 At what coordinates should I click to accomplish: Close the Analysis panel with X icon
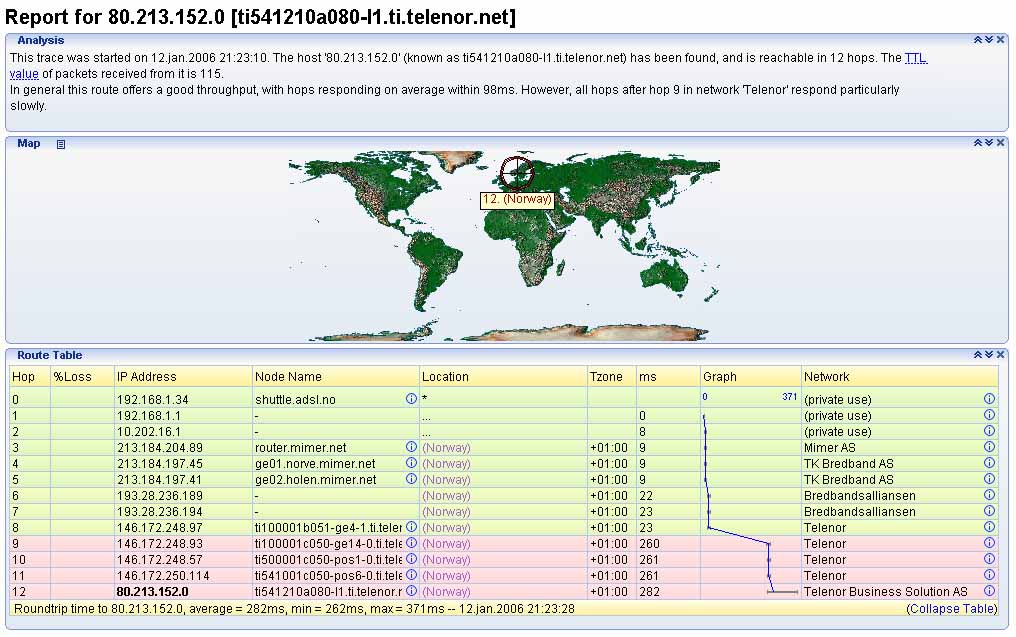pos(1000,40)
